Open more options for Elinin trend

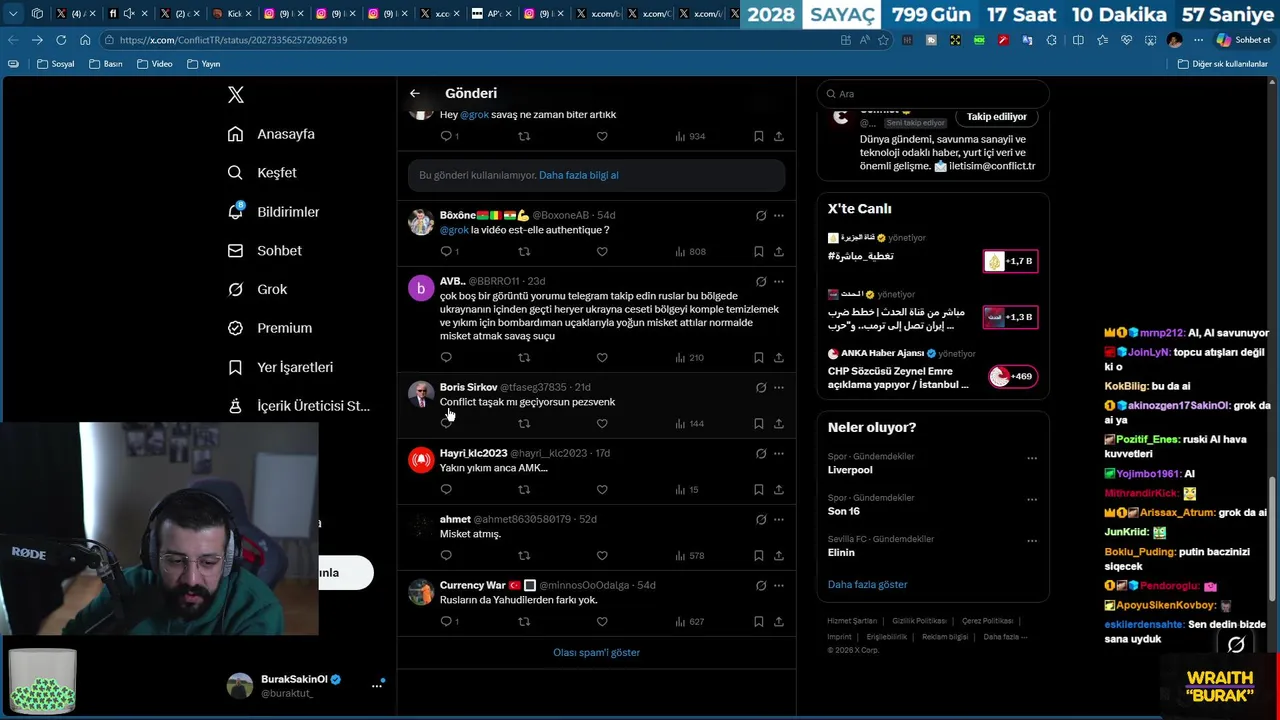click(x=1032, y=542)
